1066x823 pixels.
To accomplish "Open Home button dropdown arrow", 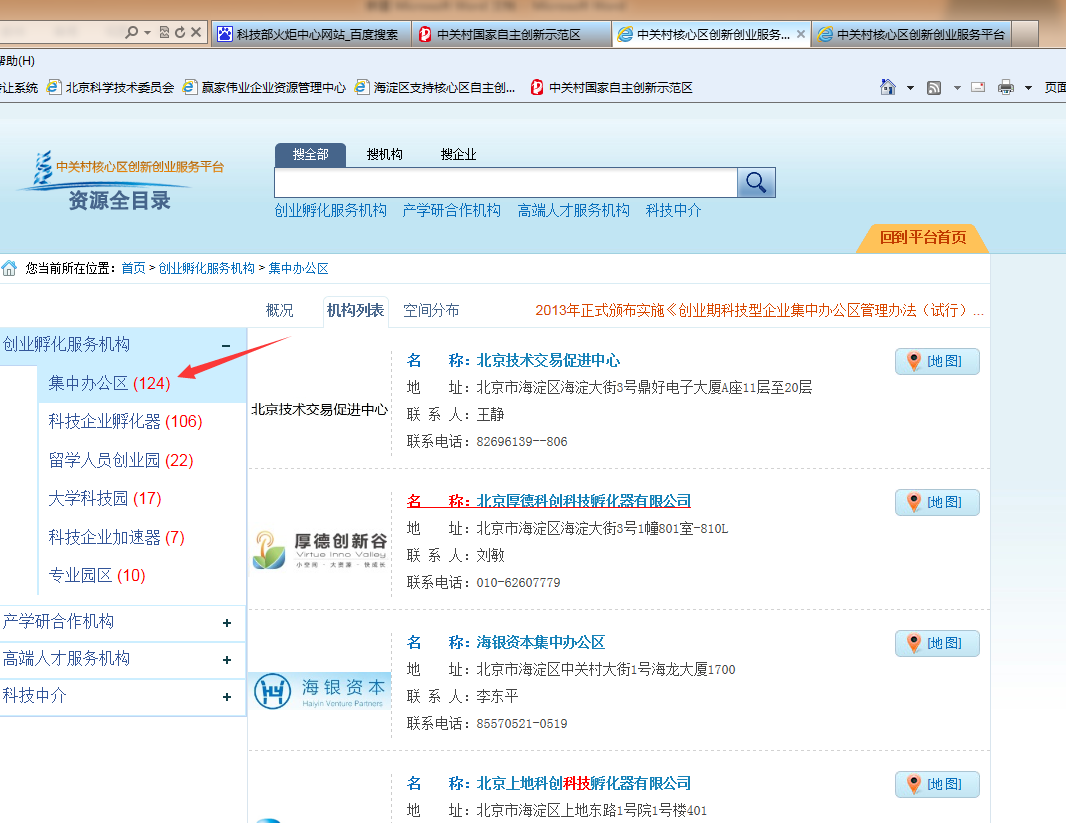I will pos(910,88).
